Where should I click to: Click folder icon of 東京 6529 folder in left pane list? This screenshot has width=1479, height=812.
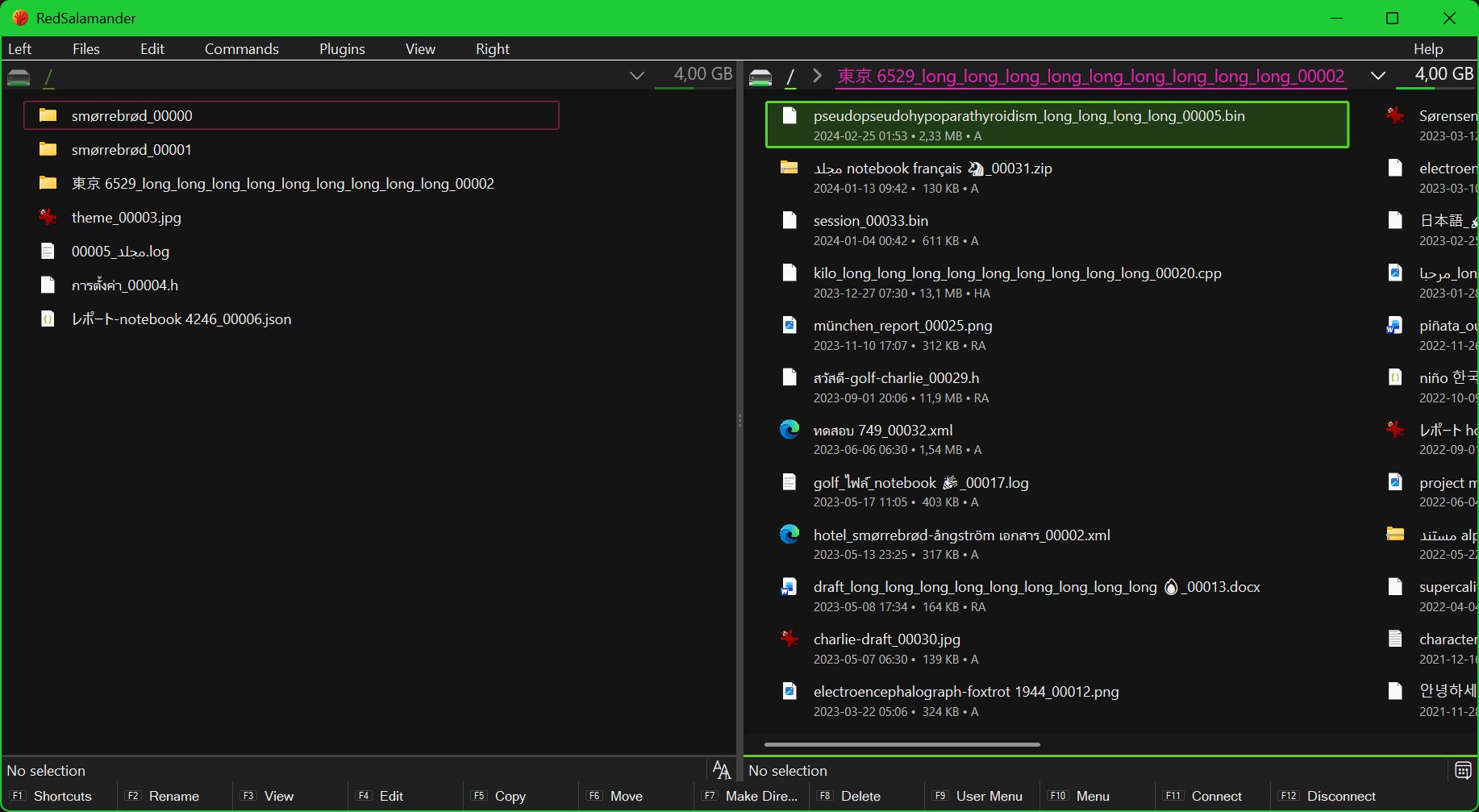(48, 183)
